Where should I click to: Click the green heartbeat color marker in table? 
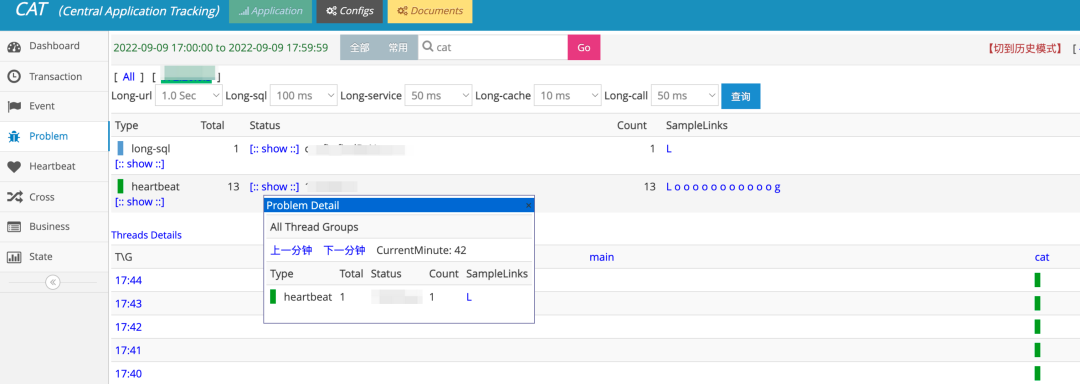[x=121, y=186]
